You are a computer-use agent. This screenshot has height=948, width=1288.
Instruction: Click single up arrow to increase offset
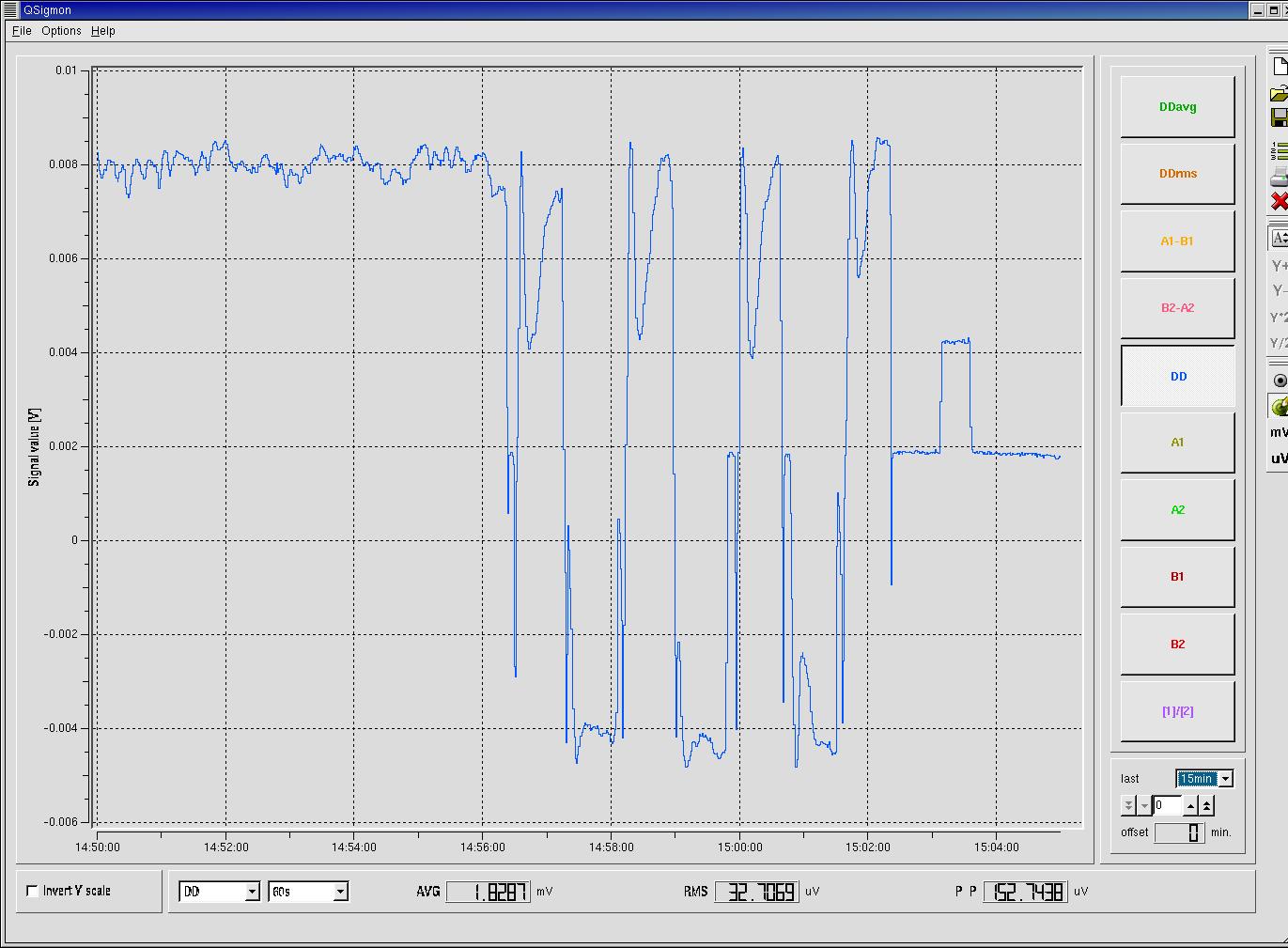click(x=1190, y=806)
